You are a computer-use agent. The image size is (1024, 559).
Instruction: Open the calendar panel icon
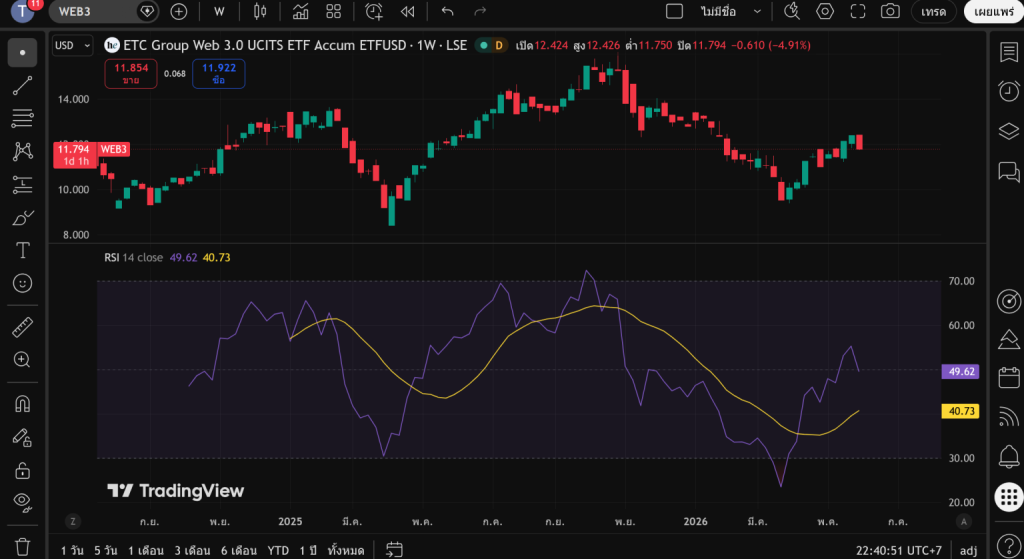tap(1008, 378)
